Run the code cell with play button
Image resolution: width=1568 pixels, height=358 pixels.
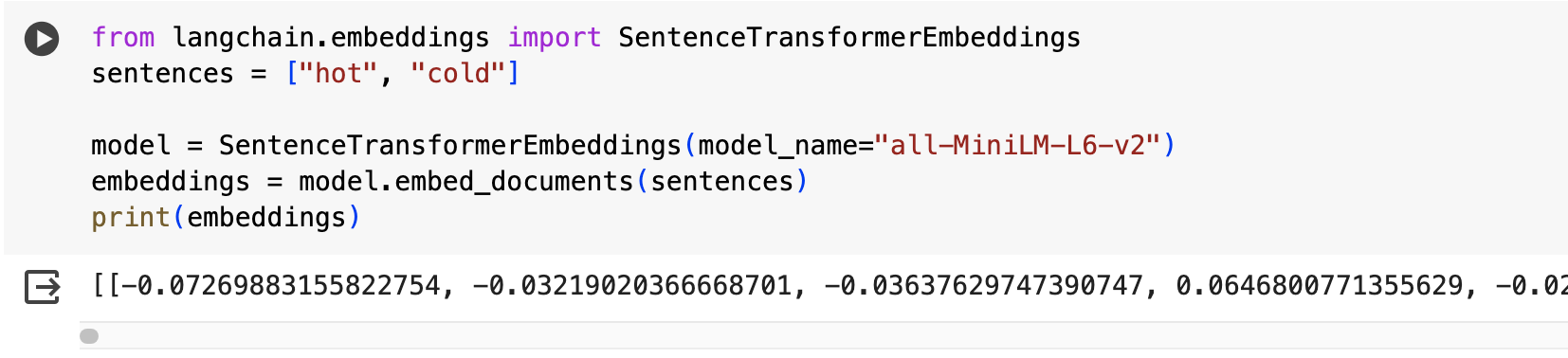tap(42, 39)
